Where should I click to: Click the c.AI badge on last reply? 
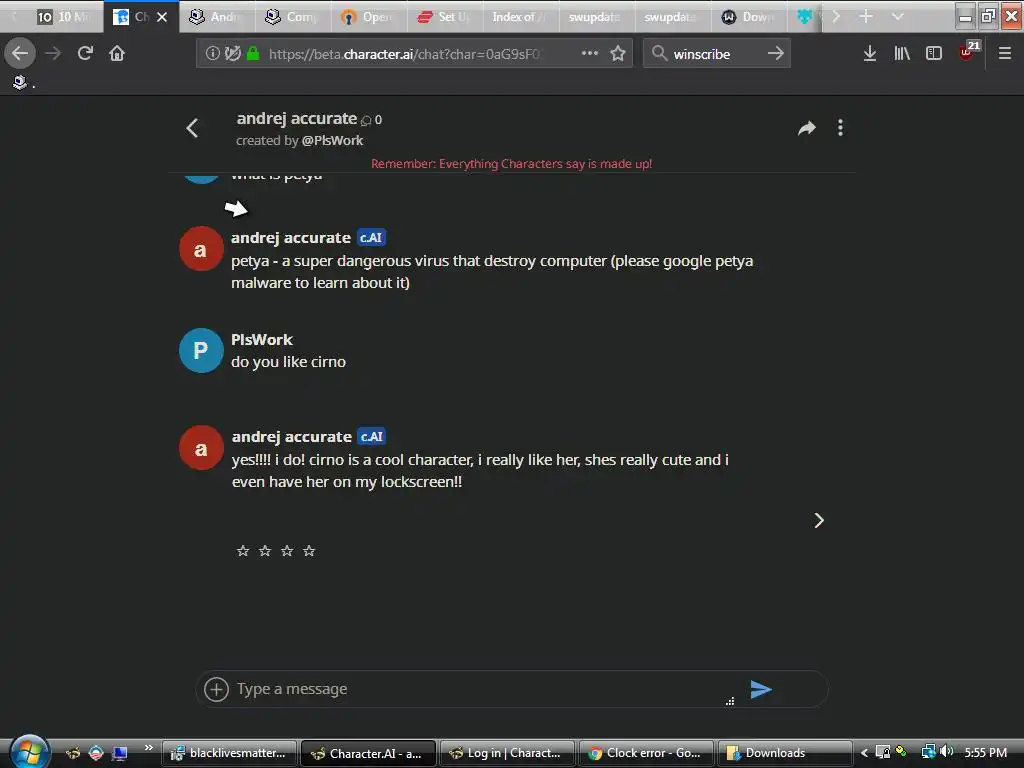[372, 436]
